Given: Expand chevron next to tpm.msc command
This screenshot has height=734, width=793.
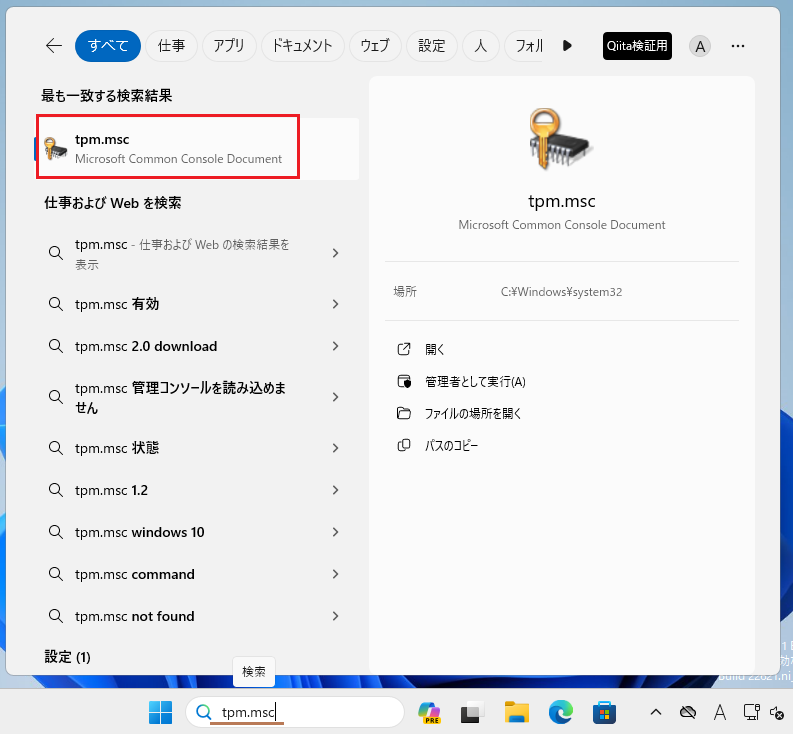Looking at the screenshot, I should [335, 574].
